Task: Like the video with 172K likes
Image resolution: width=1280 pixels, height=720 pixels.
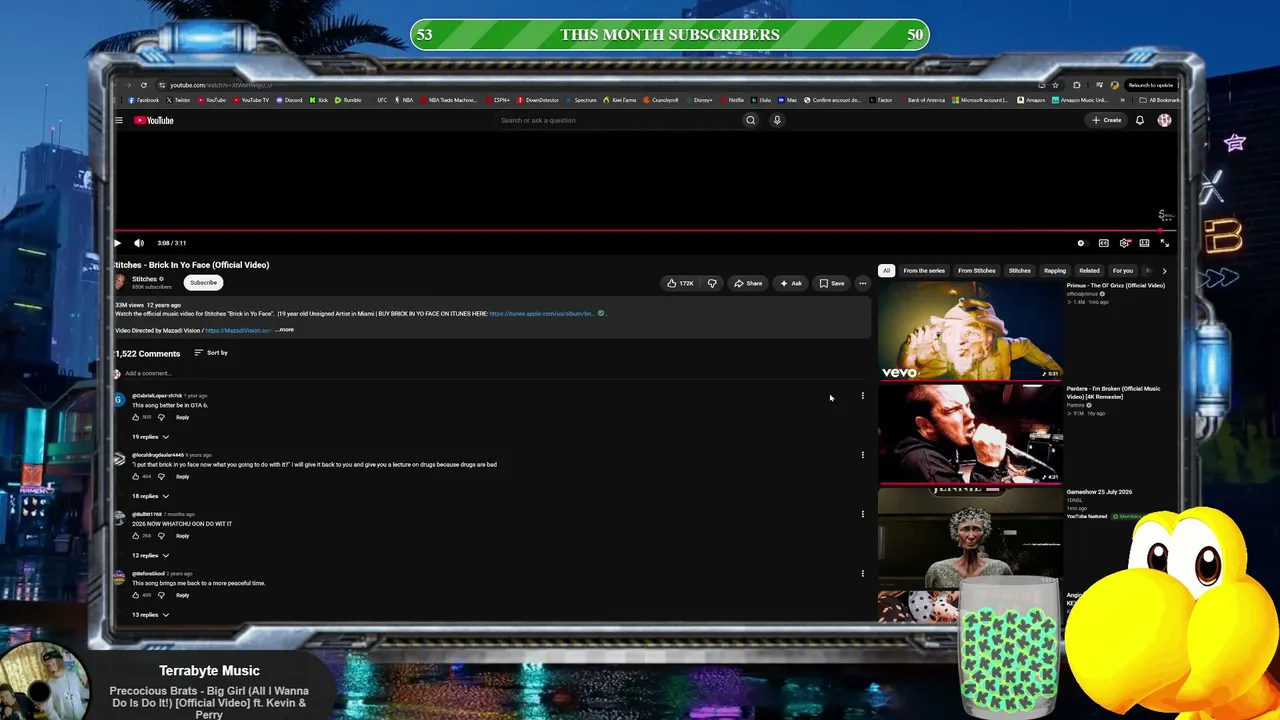Action: [680, 283]
